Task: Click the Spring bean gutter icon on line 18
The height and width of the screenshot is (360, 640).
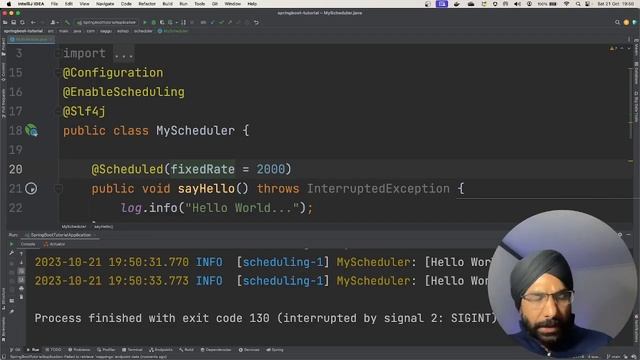Action: pos(31,131)
